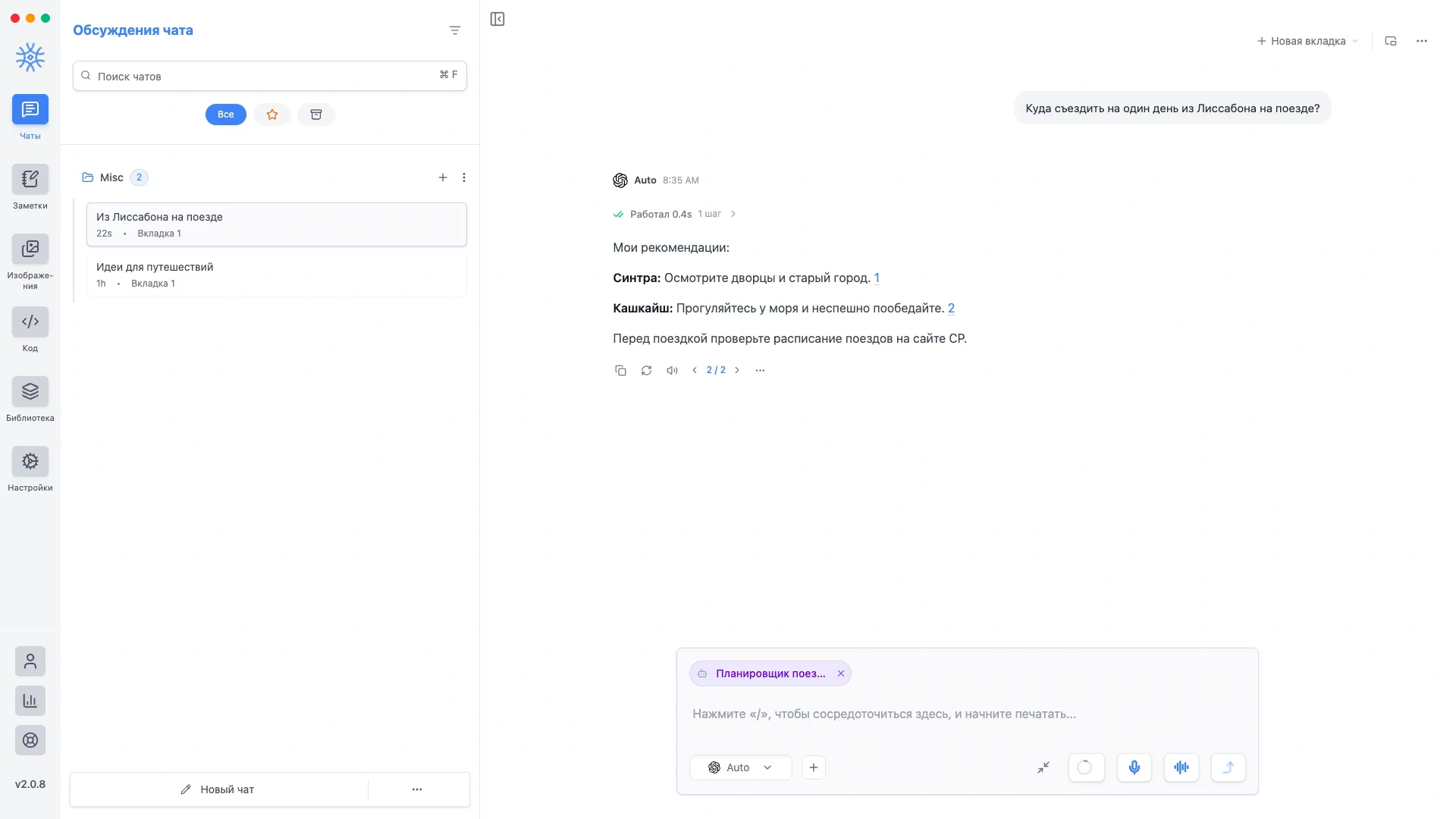Open the Библиотека section

click(30, 392)
